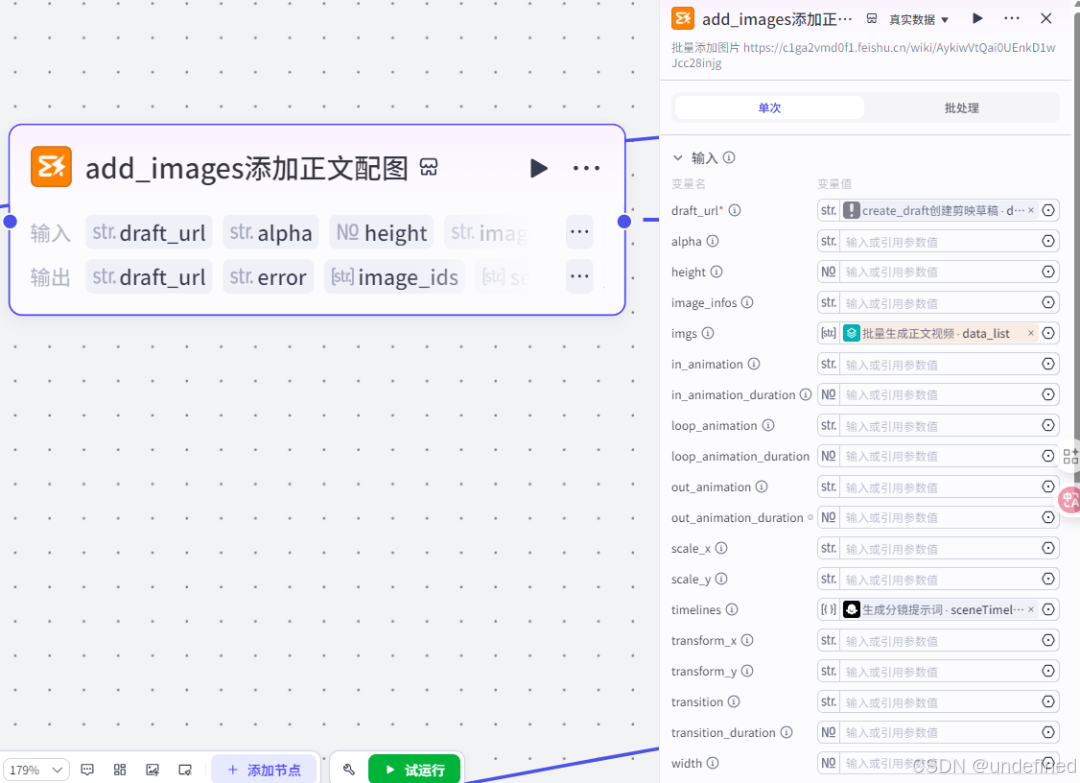Show info tooltip for in_animation parameter
The height and width of the screenshot is (783, 1080).
[x=754, y=364]
